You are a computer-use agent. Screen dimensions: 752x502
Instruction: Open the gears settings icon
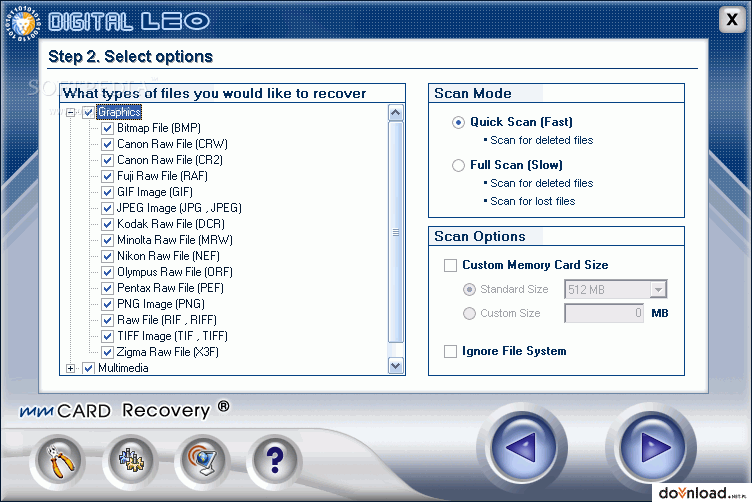(x=131, y=462)
